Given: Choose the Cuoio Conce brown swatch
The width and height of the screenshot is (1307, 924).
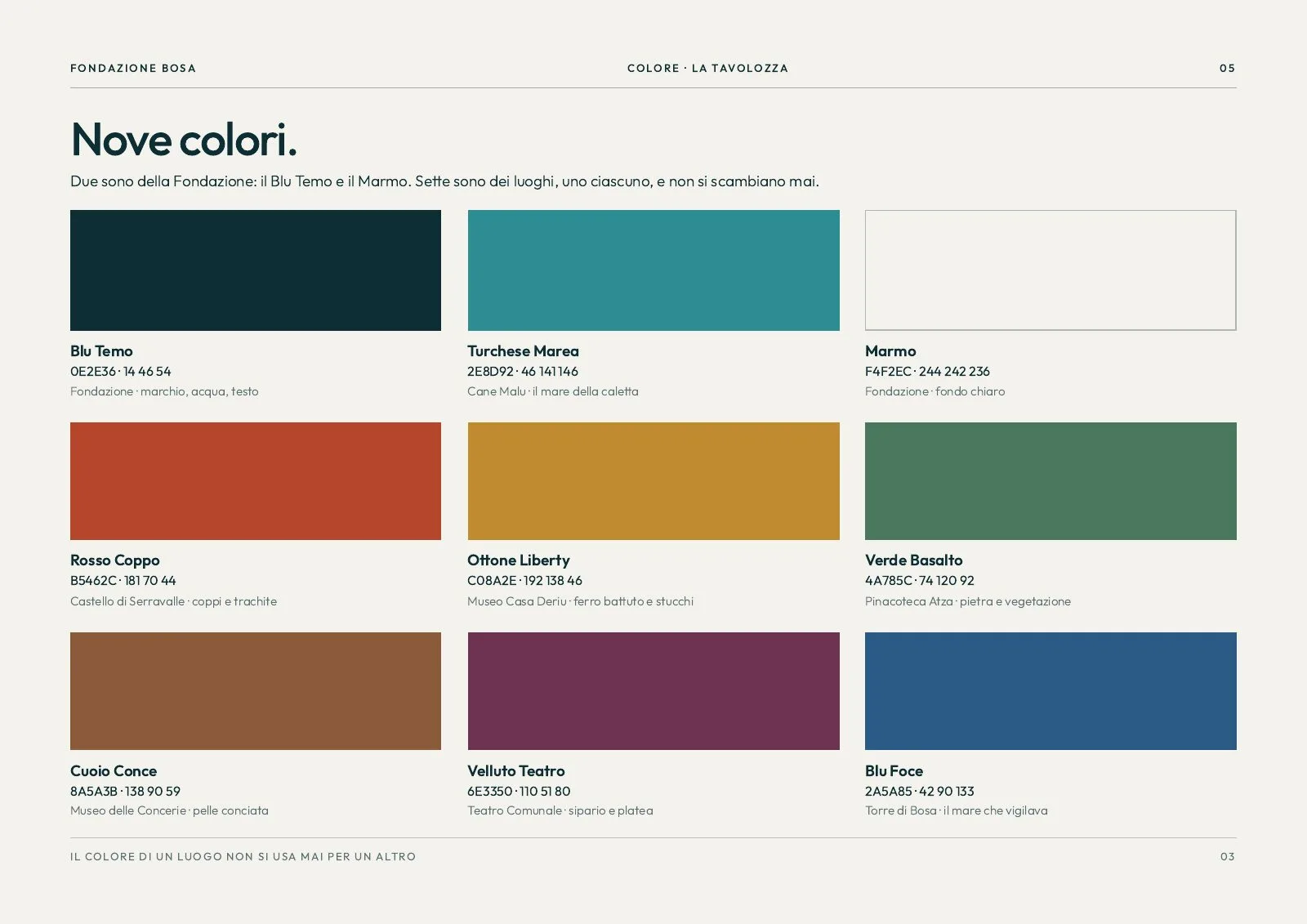Looking at the screenshot, I should coord(256,691).
